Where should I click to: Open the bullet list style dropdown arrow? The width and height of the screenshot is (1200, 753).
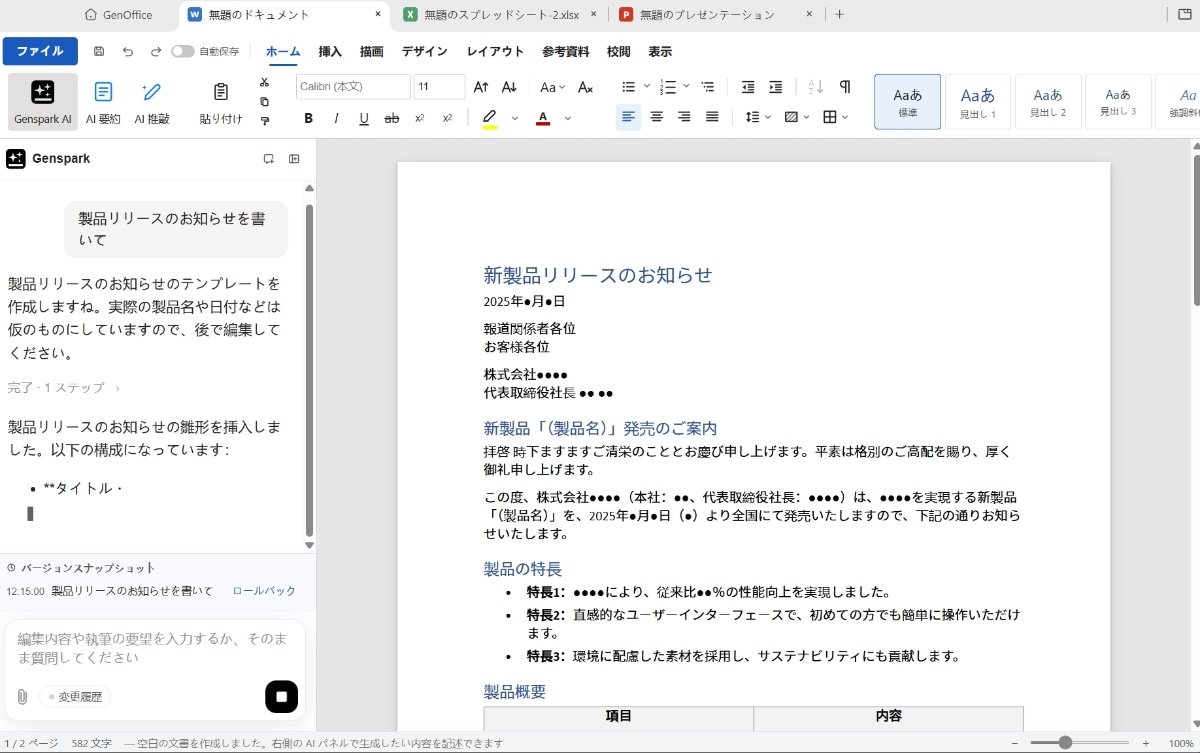tap(647, 87)
